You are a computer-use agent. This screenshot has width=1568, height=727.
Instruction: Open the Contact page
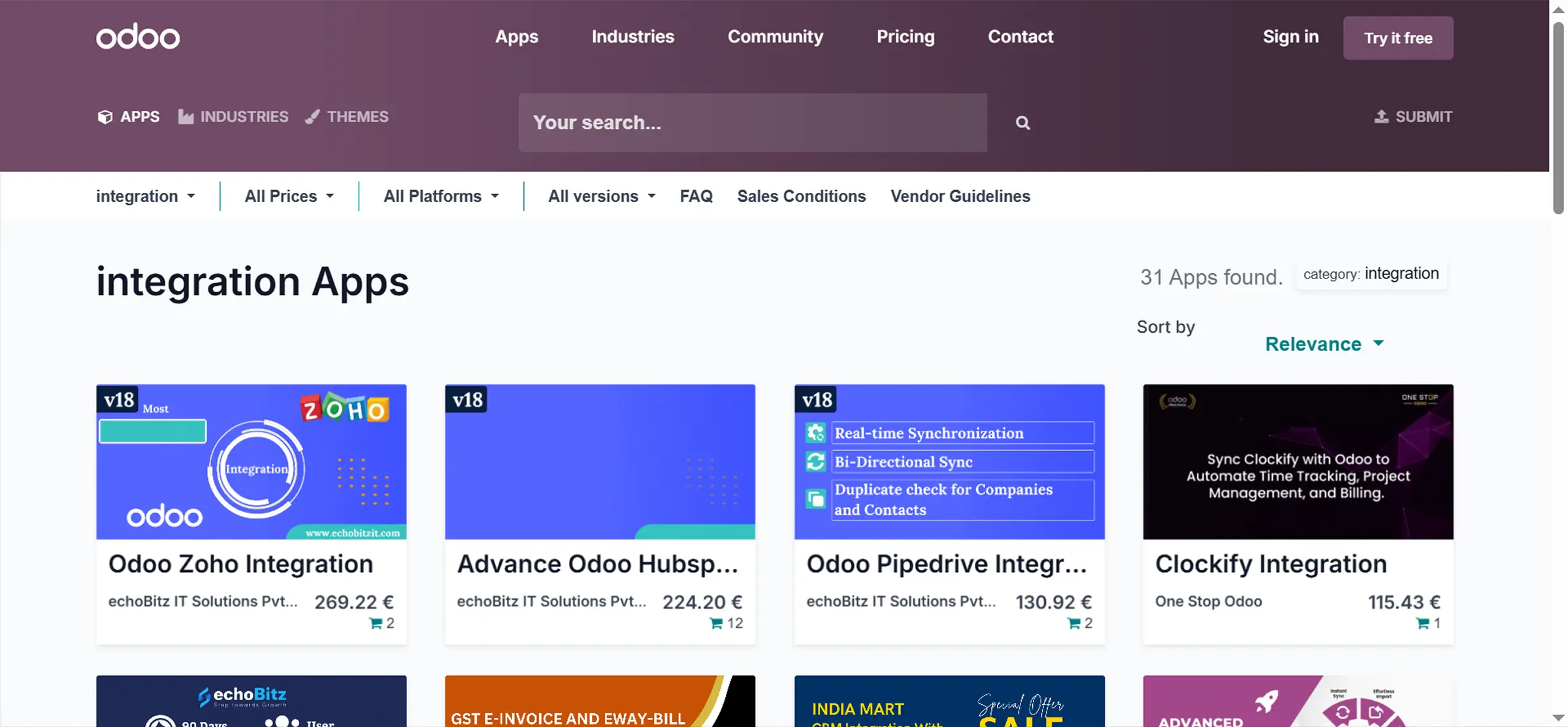click(1020, 37)
